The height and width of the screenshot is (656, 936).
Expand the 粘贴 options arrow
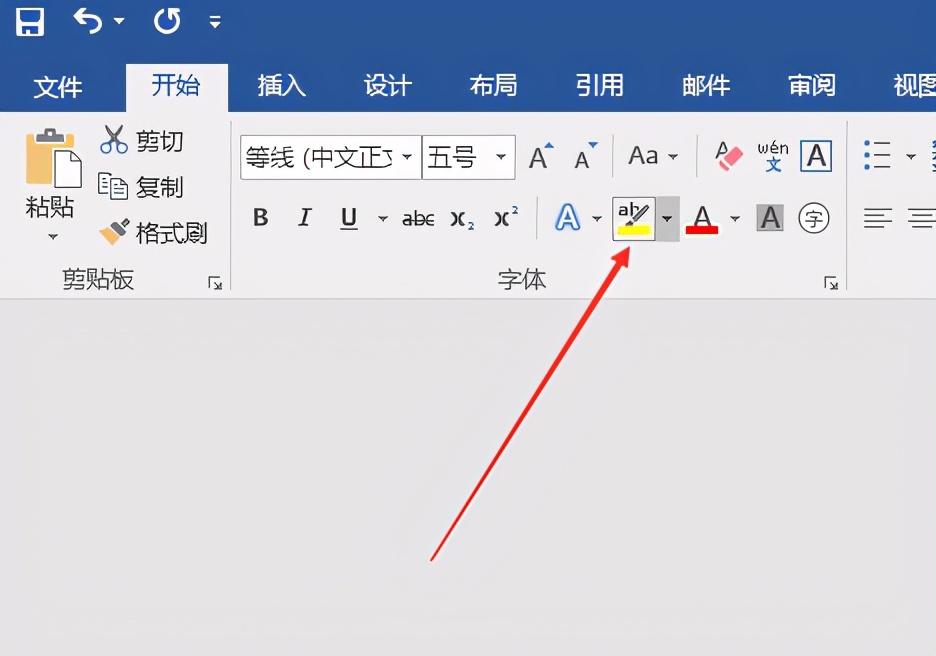coord(53,237)
